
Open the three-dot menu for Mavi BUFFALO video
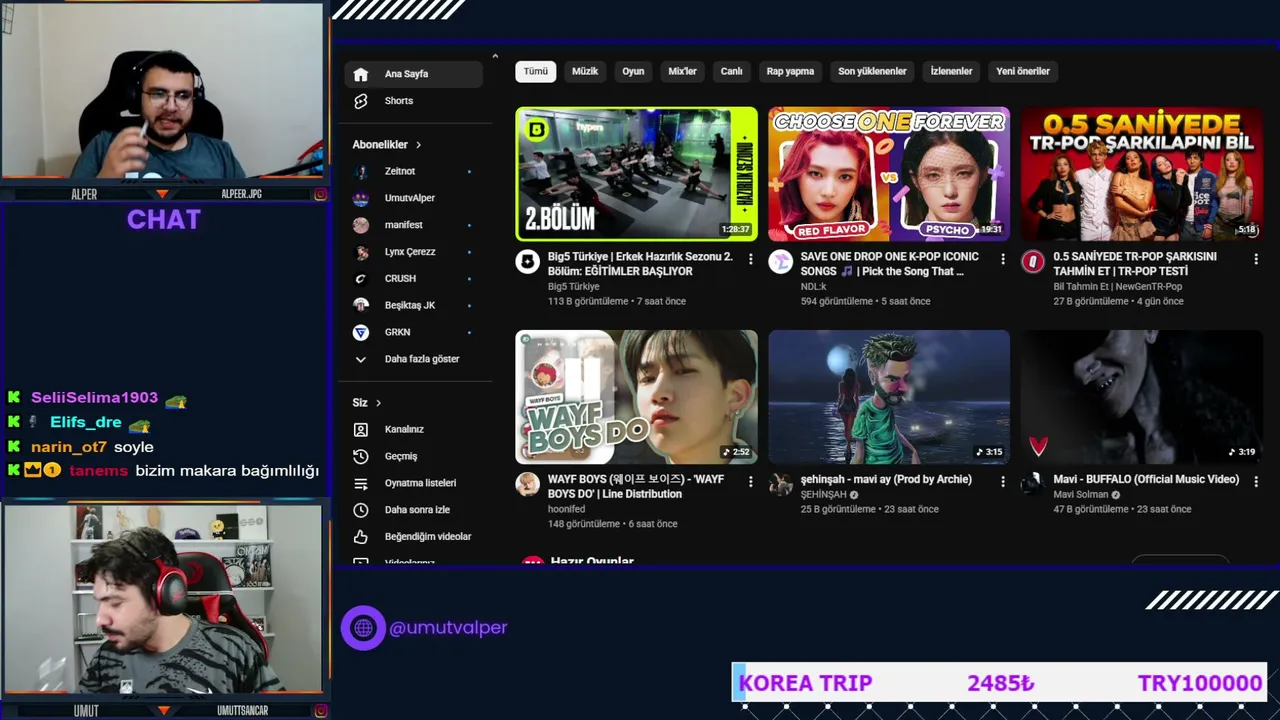click(x=1256, y=482)
